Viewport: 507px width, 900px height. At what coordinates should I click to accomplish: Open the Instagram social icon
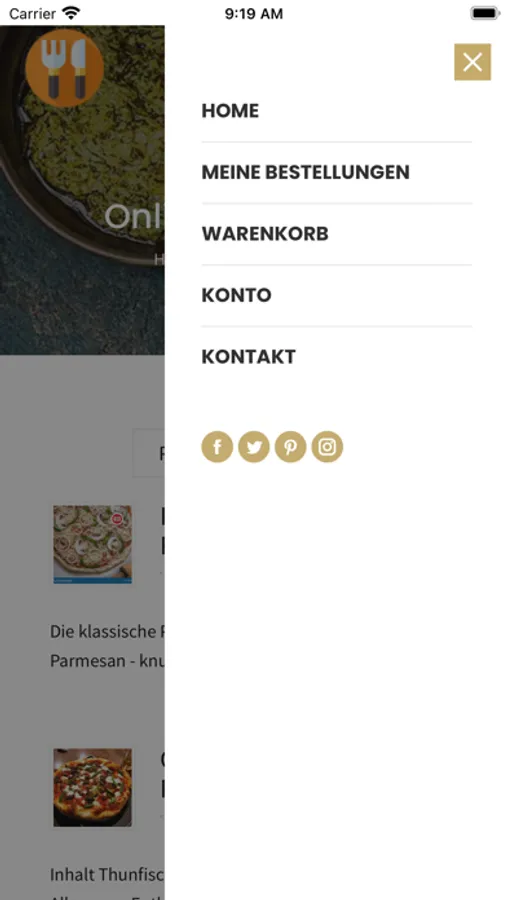tap(327, 447)
